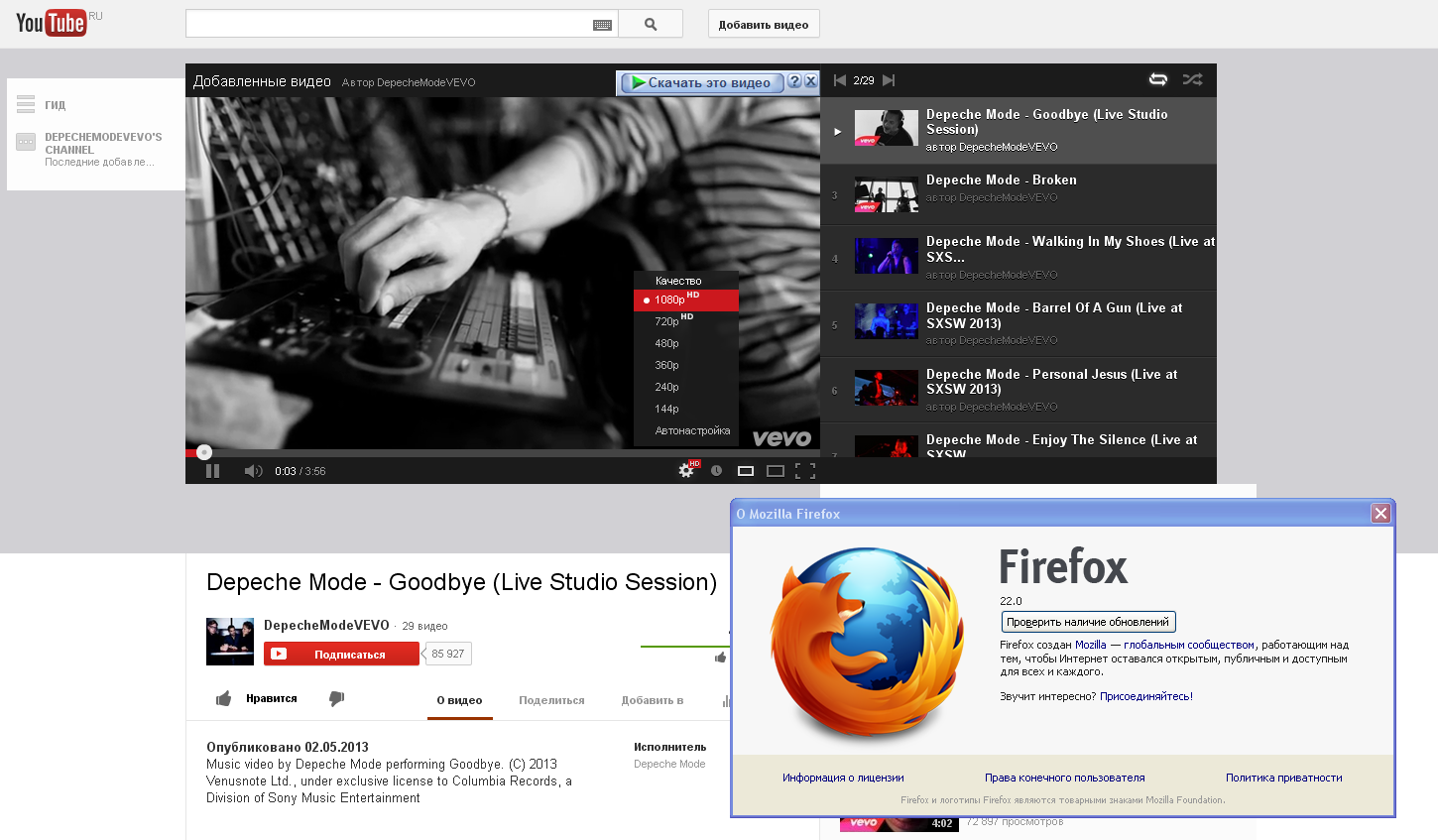
Task: Mute the video with the speaker icon
Action: [x=253, y=471]
